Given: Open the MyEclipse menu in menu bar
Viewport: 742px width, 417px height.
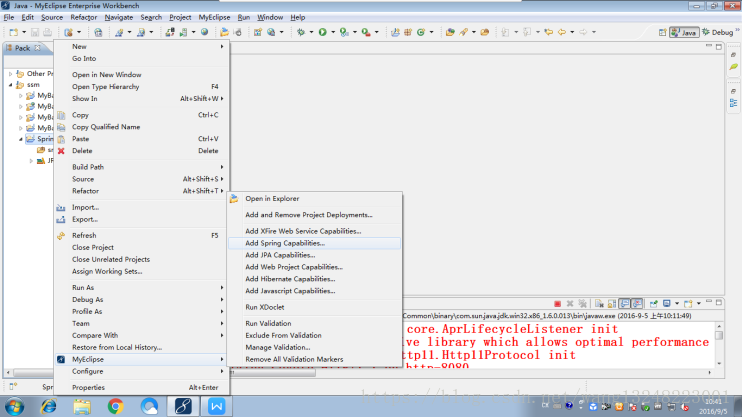Looking at the screenshot, I should (214, 18).
